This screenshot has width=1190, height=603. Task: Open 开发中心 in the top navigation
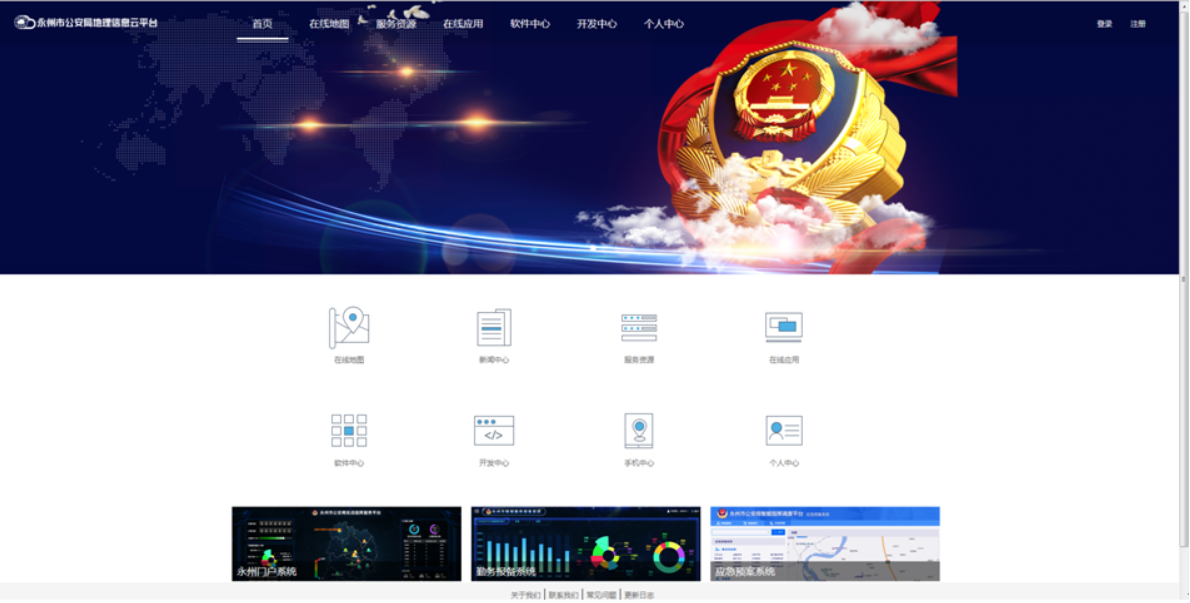click(597, 24)
